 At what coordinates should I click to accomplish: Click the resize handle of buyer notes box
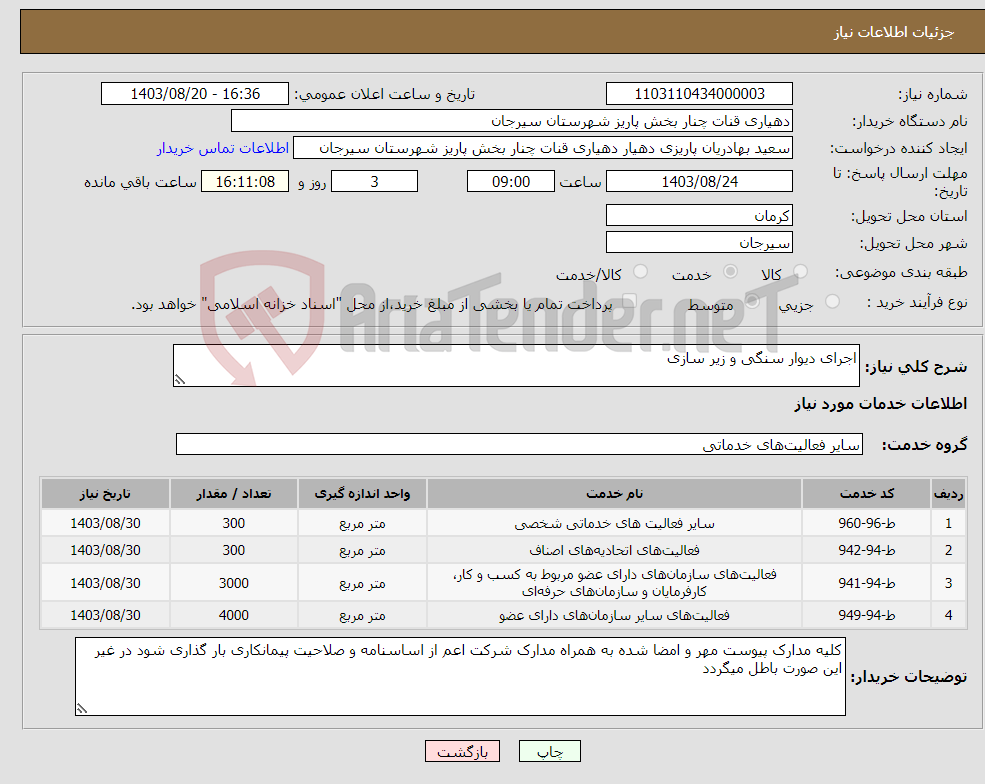pyautogui.click(x=82, y=709)
